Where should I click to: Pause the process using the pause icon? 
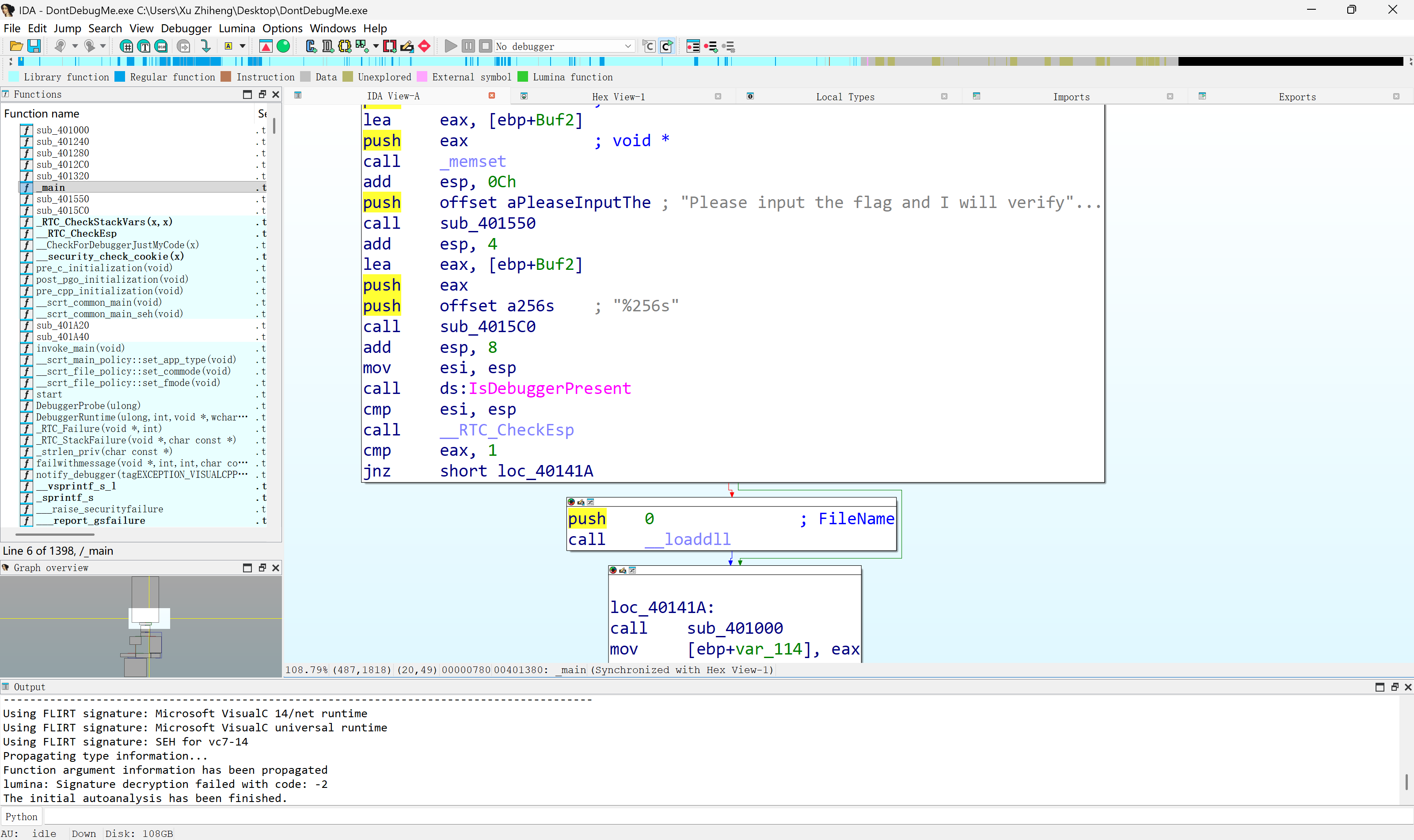tap(468, 46)
